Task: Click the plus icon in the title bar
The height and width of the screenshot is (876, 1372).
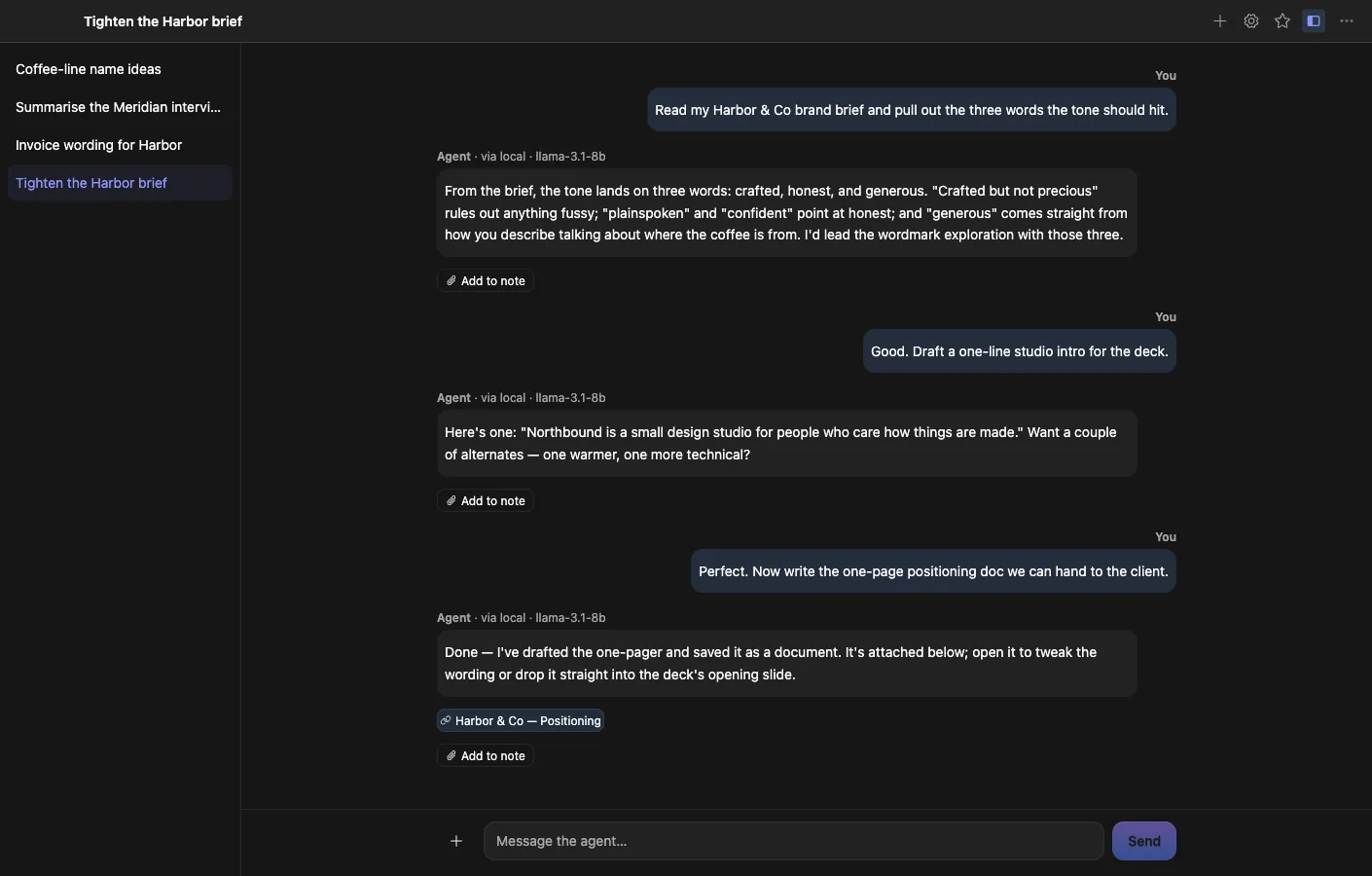Action: click(x=1220, y=20)
